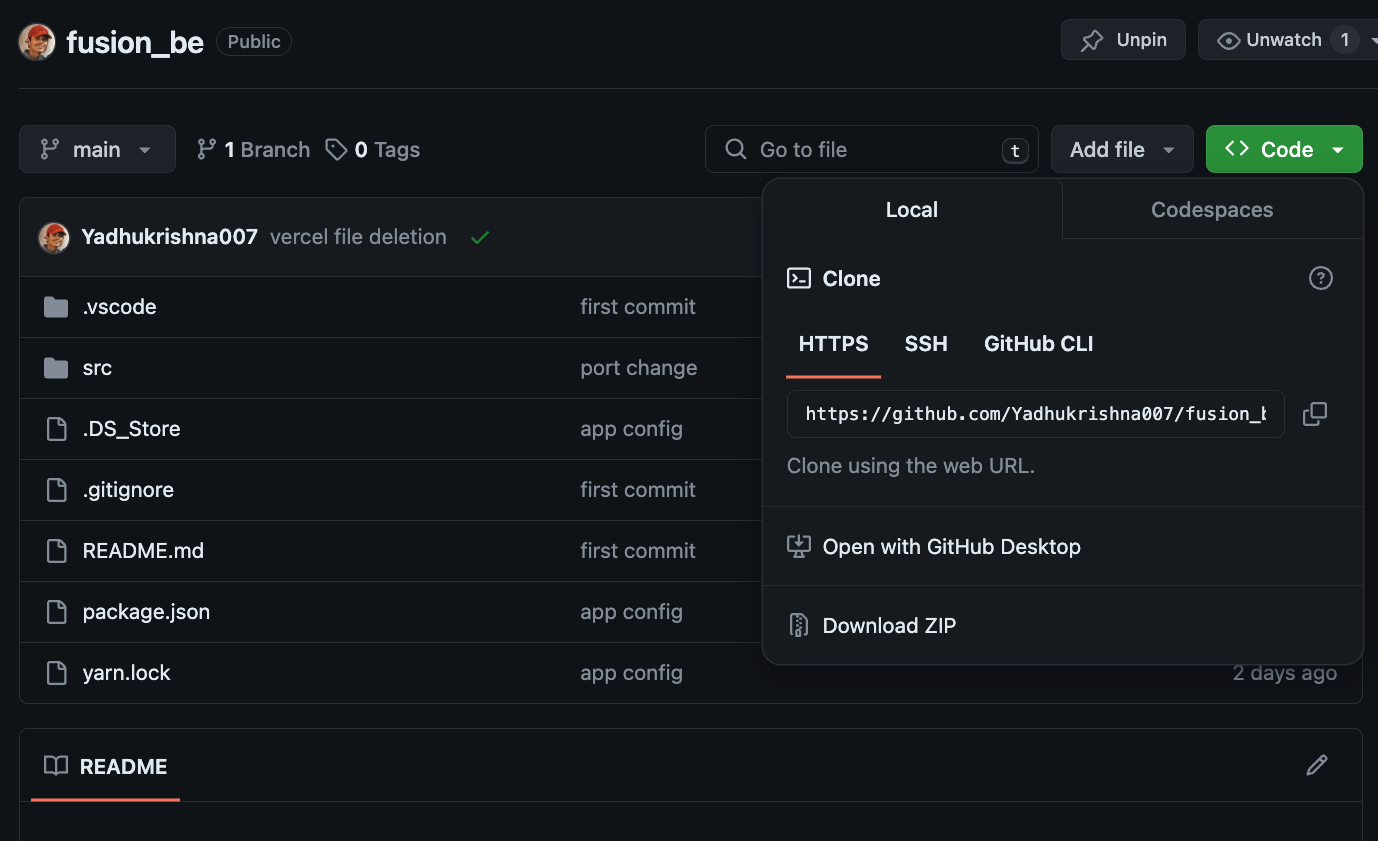Click the file icon for .DS_Store
Image resolution: width=1378 pixels, height=841 pixels.
[x=57, y=429]
